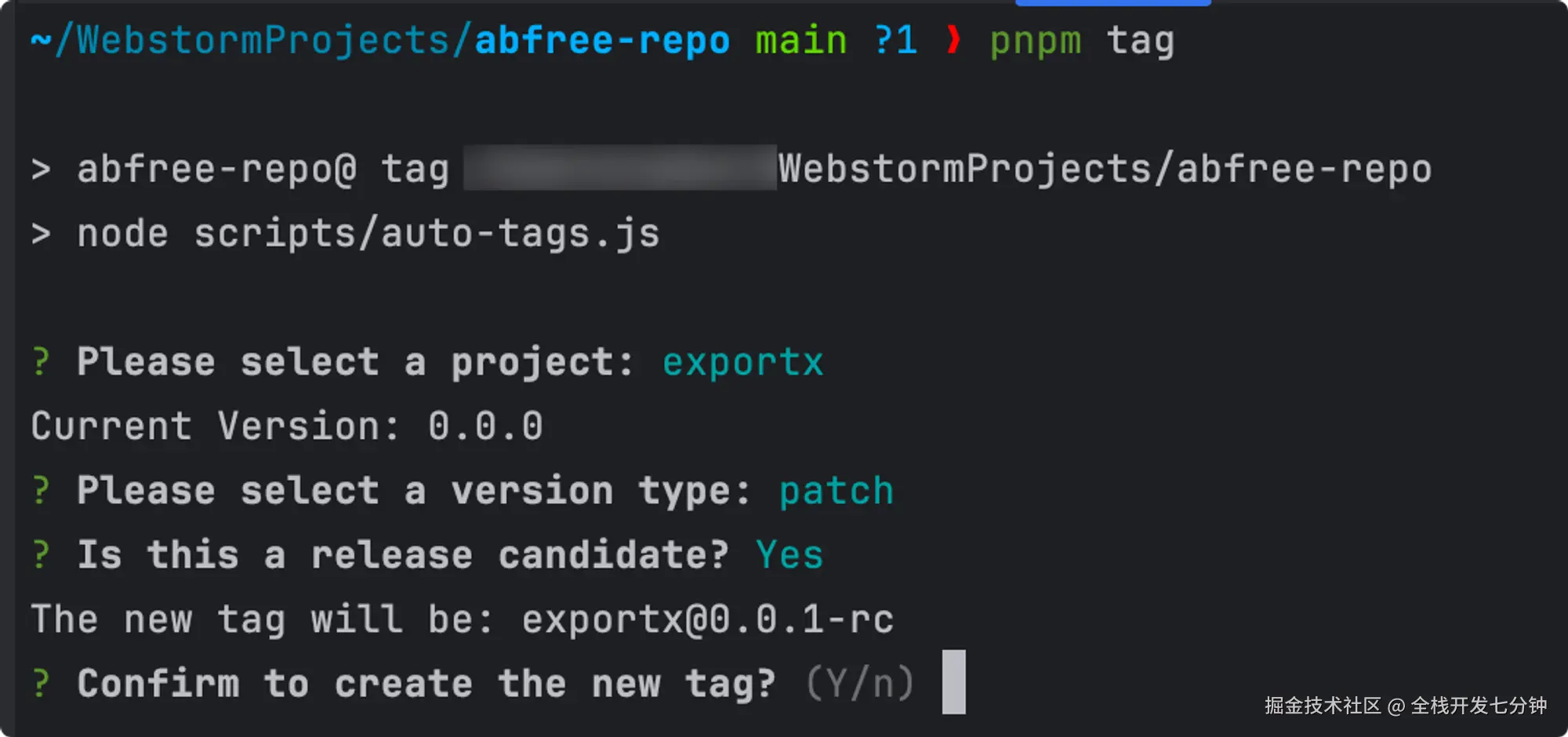Click the green question mark before project prompt

tap(41, 362)
